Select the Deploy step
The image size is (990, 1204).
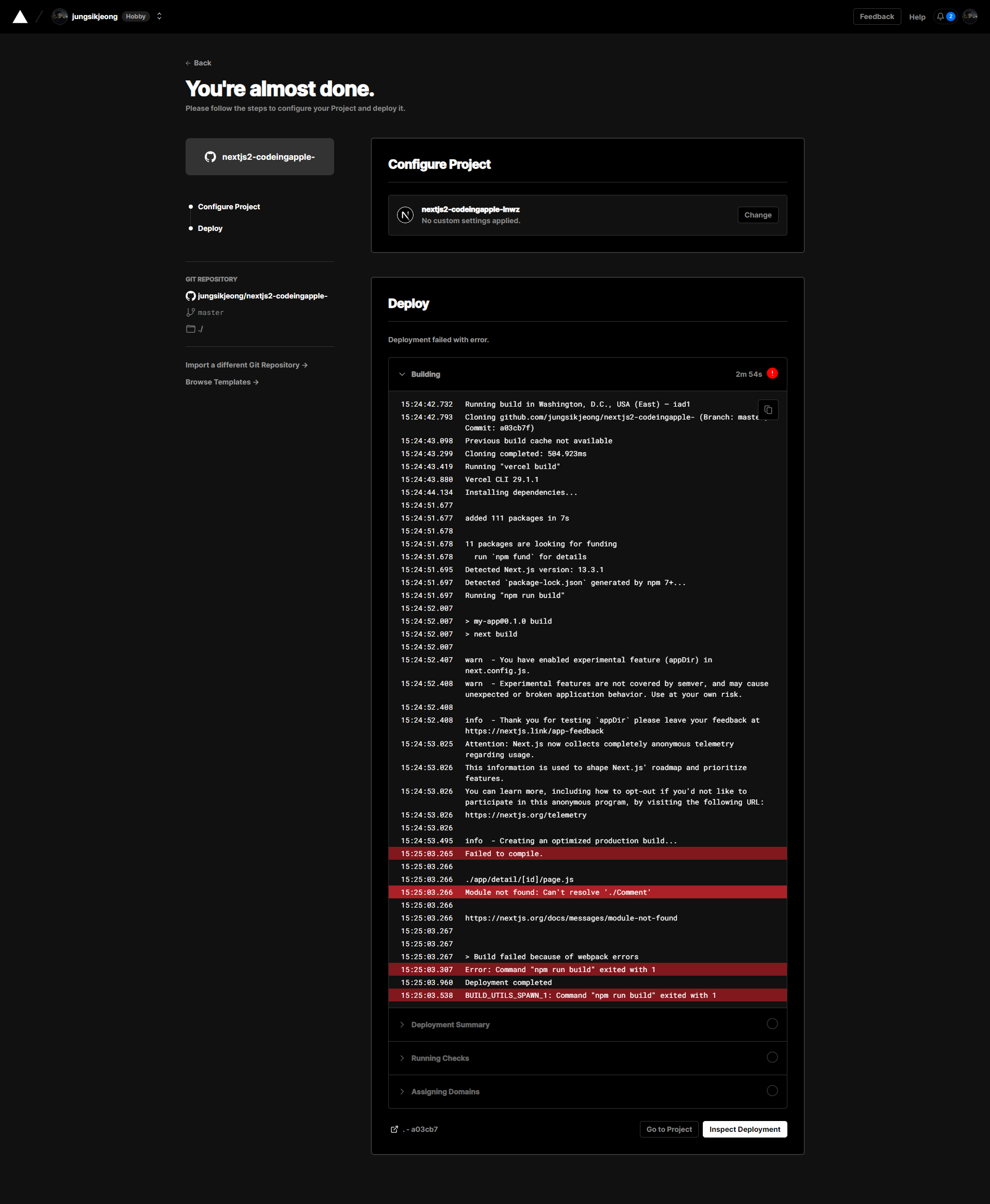(210, 228)
